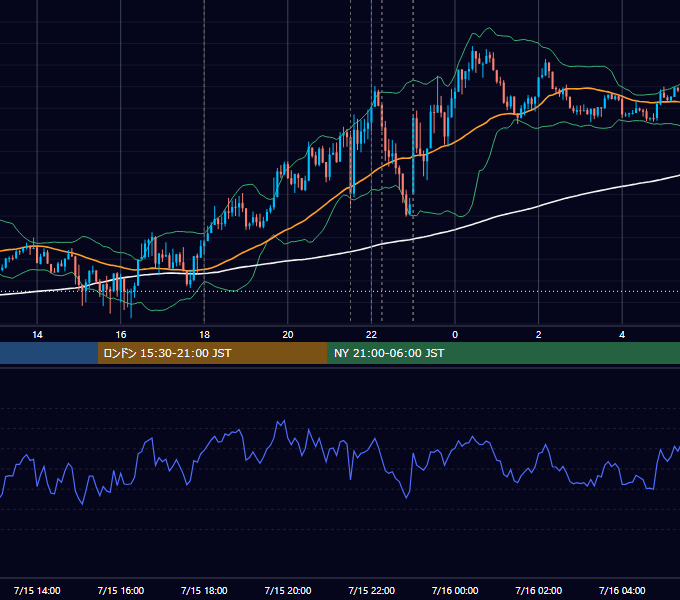Click the blue session bar before ロンドン
The image size is (680, 600).
pos(49,353)
